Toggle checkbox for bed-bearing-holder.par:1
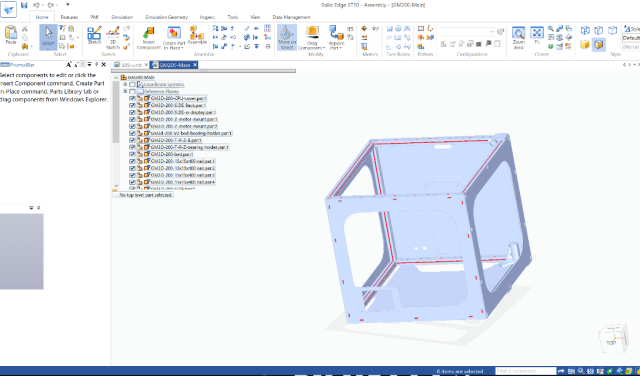640x376 pixels. point(132,133)
